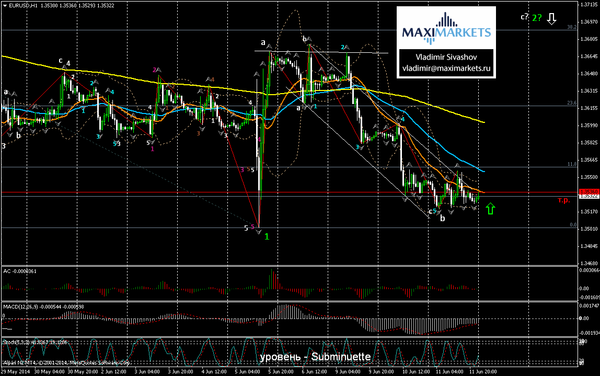Click the white down arrow at top right
This screenshot has height=376, width=600.
click(551, 19)
